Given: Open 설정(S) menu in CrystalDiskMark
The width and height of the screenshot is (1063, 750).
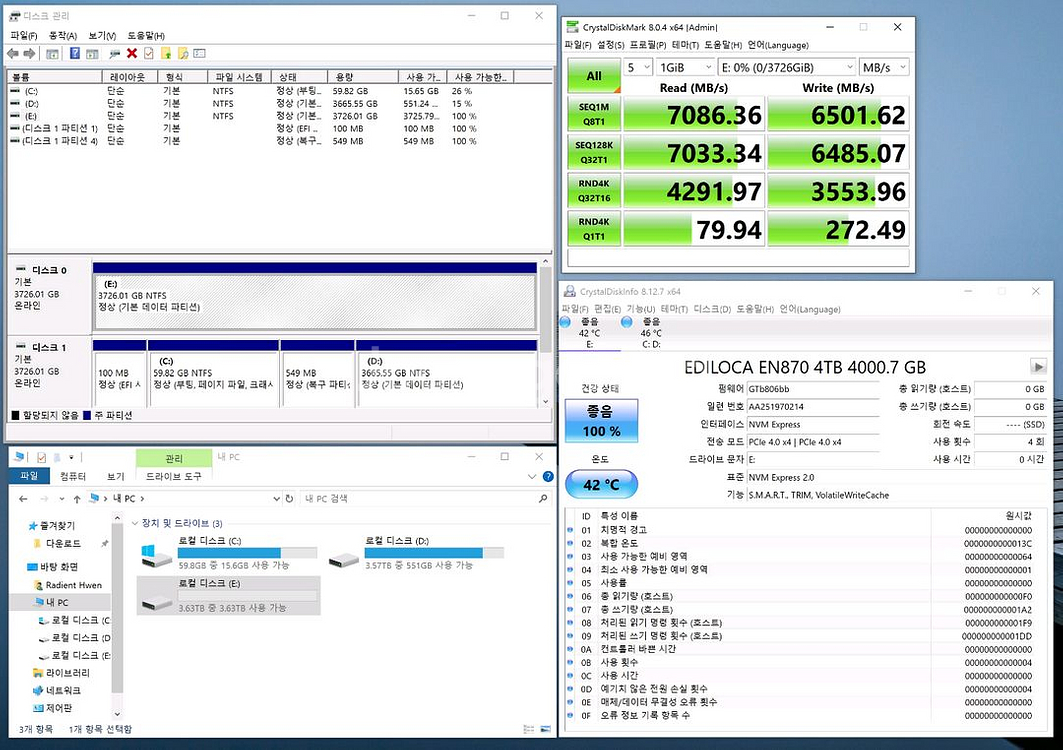Looking at the screenshot, I should click(611, 45).
